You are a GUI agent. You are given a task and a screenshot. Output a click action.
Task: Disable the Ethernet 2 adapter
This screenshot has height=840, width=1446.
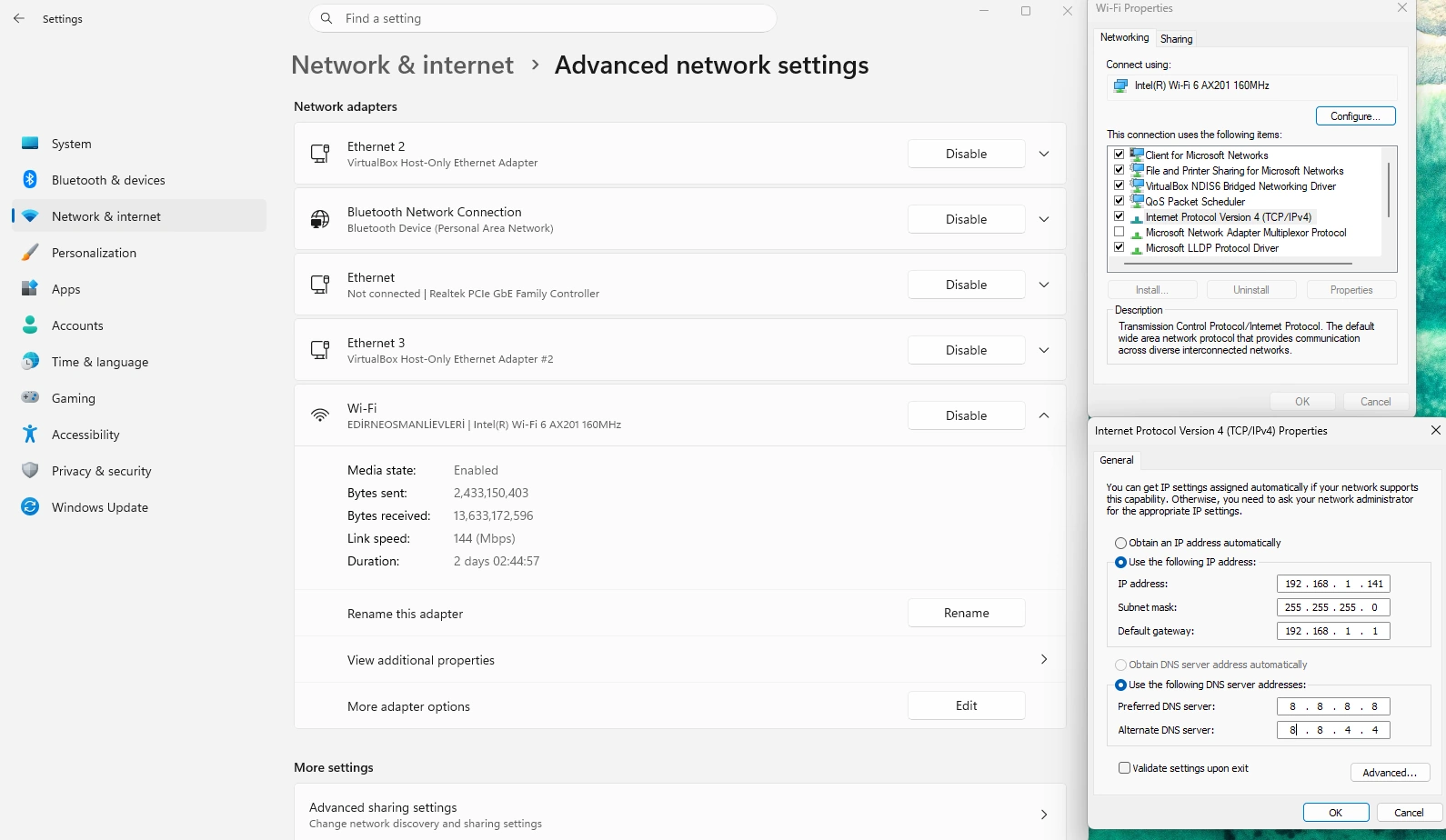coord(966,154)
